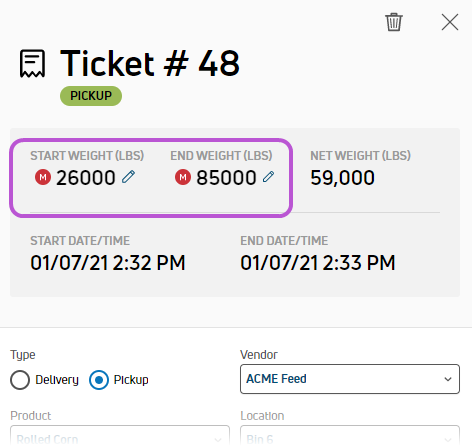Viewport: 472px width, 446px height.
Task: Click the net weight value 59,000
Action: point(342,178)
